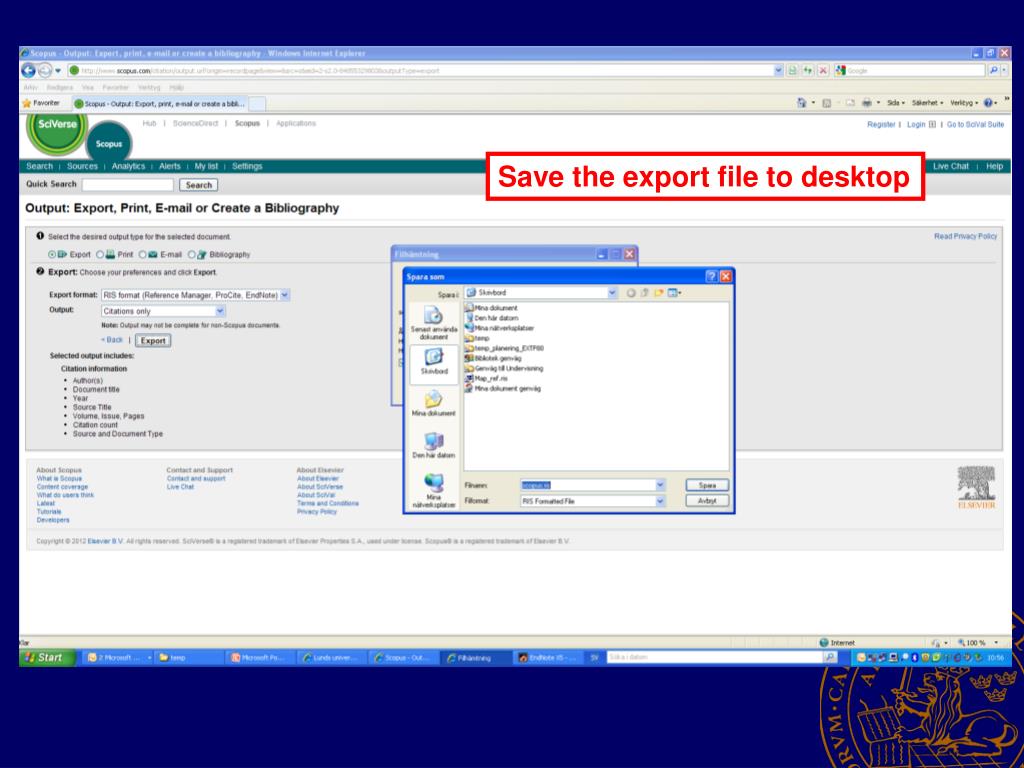The width and height of the screenshot is (1024, 768).
Task: Expand the Filnamn dropdown arrow
Action: pos(660,485)
